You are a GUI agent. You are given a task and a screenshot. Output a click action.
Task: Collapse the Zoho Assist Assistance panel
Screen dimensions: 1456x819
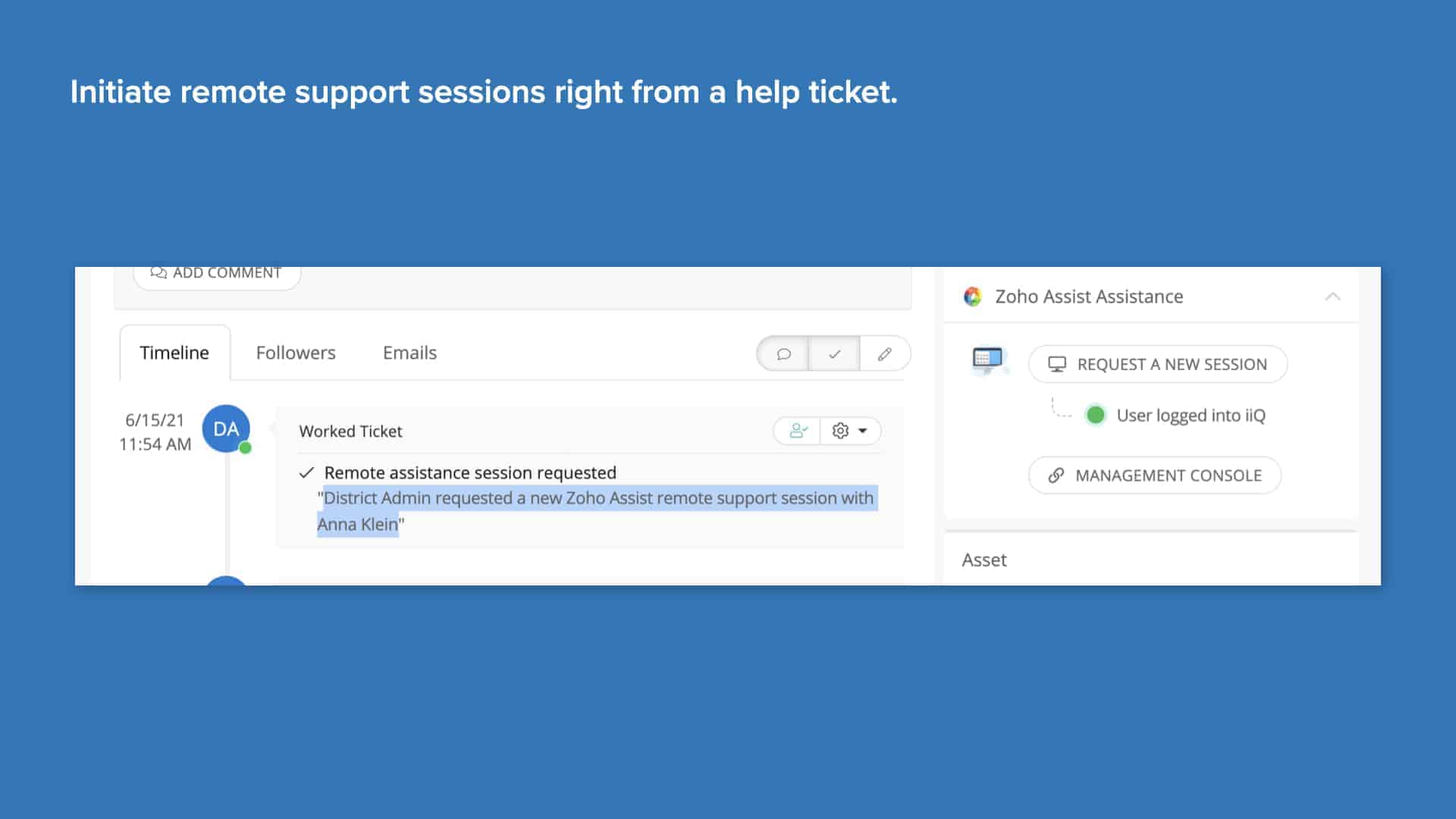[1332, 297]
